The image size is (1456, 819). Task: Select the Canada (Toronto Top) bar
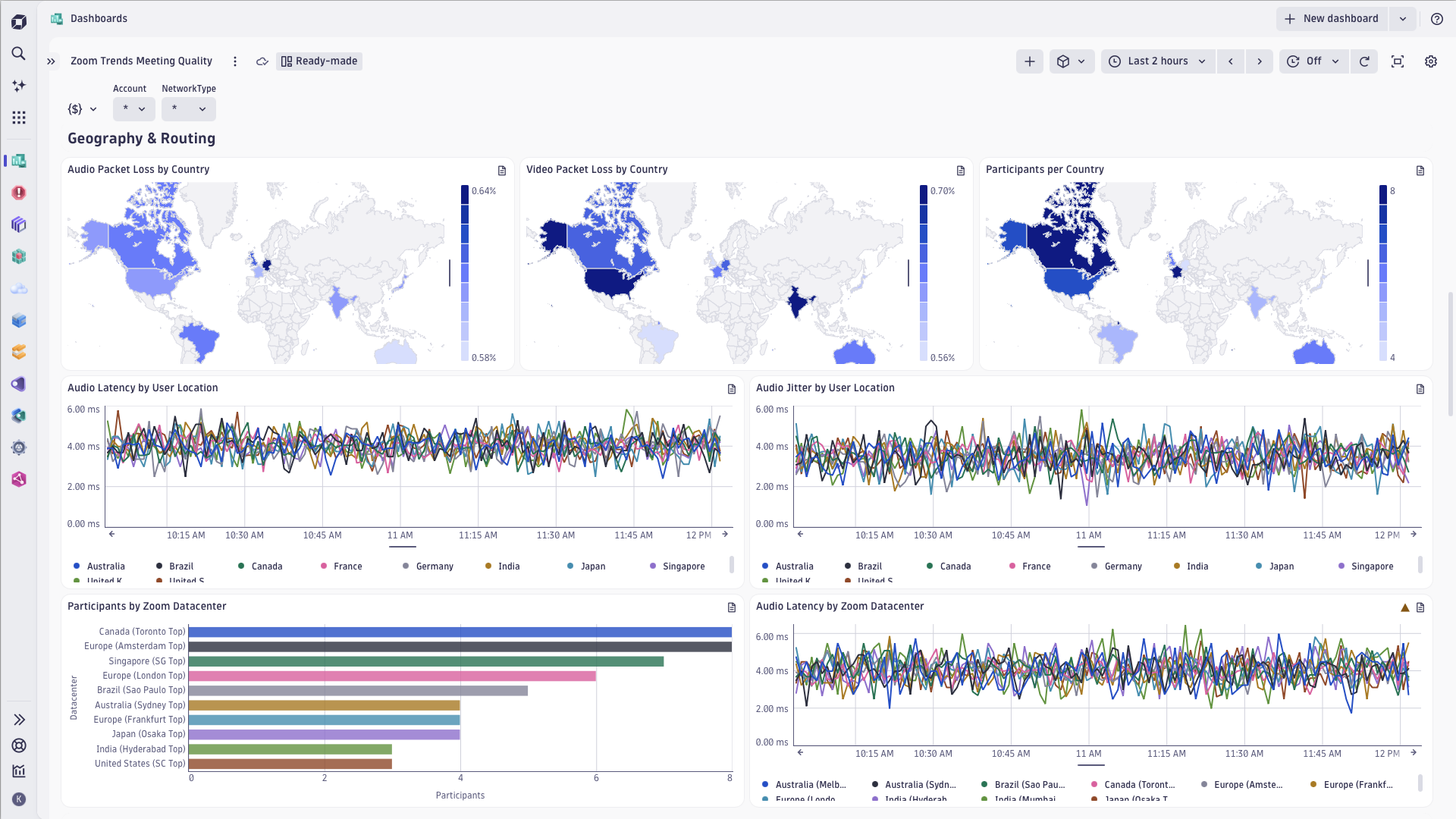[460, 632]
